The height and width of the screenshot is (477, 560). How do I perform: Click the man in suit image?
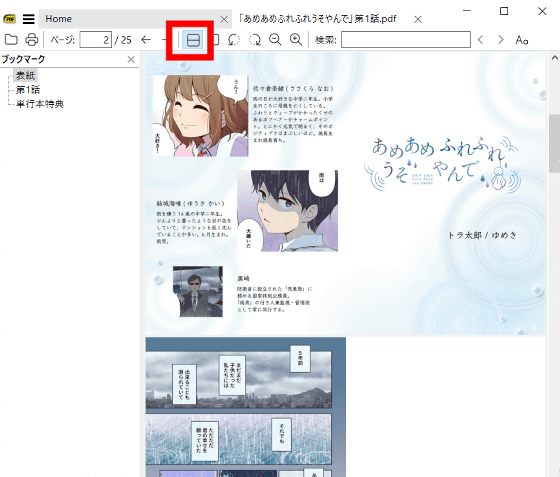[198, 291]
